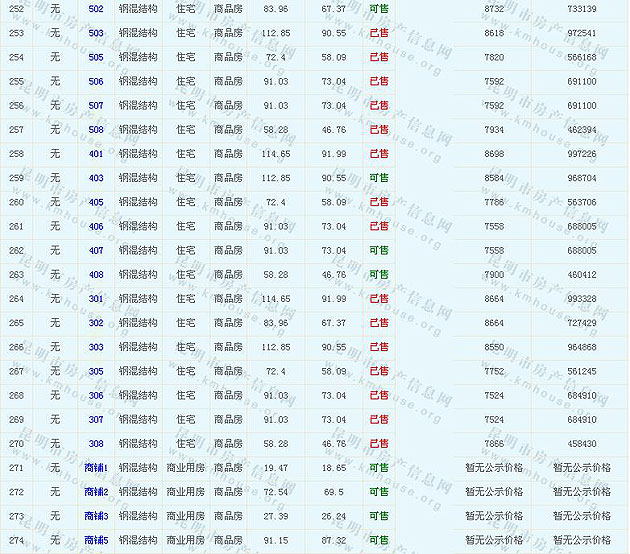Select 商铺3 shop unit link
Viewport: 630px width, 554px height.
[x=96, y=516]
